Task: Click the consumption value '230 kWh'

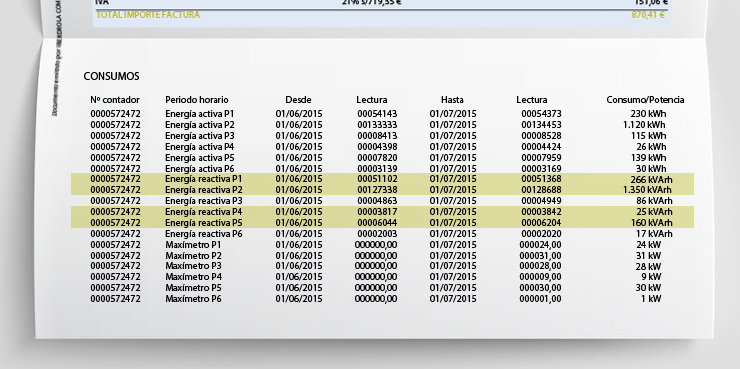Action: coord(648,114)
